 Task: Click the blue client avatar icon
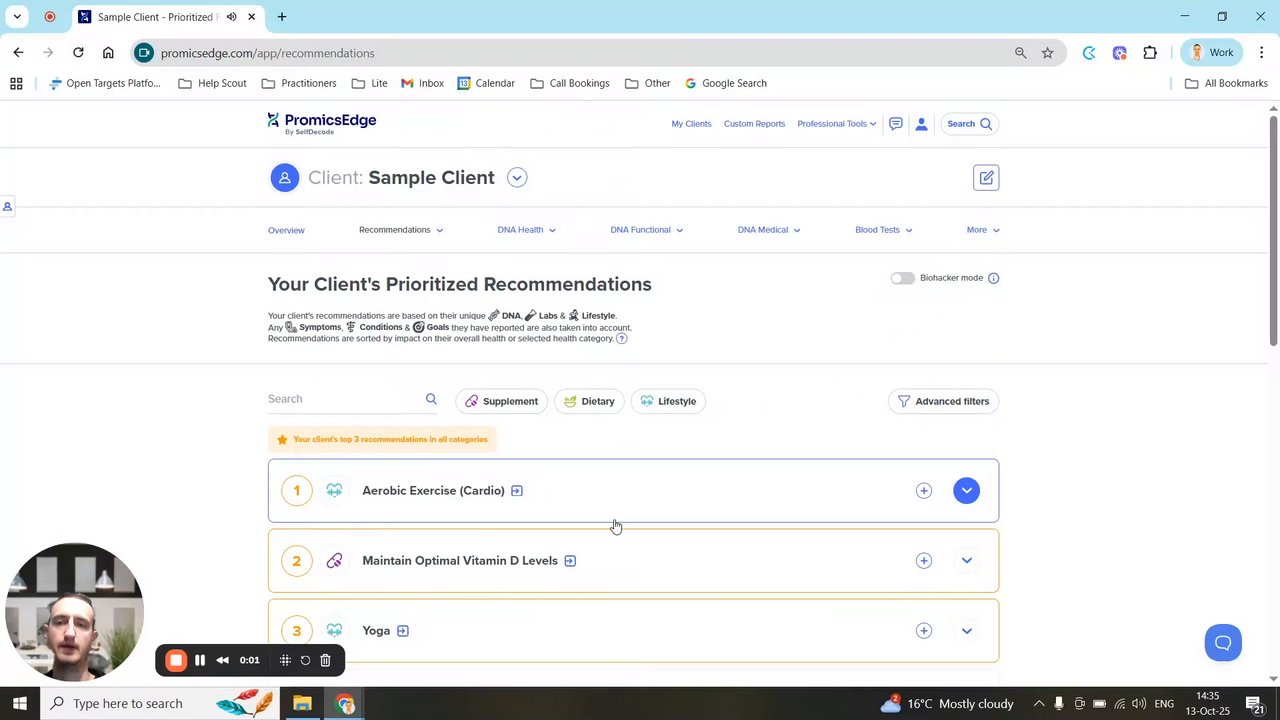coord(284,178)
